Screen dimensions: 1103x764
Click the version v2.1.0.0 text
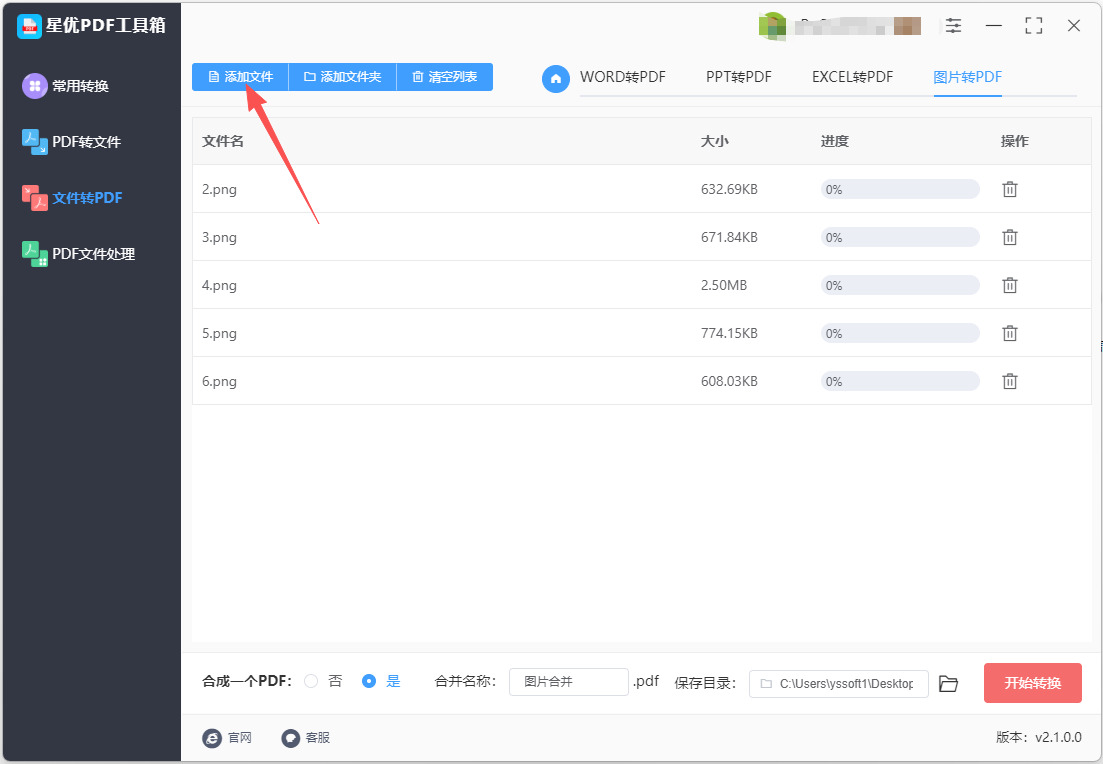pos(1038,737)
